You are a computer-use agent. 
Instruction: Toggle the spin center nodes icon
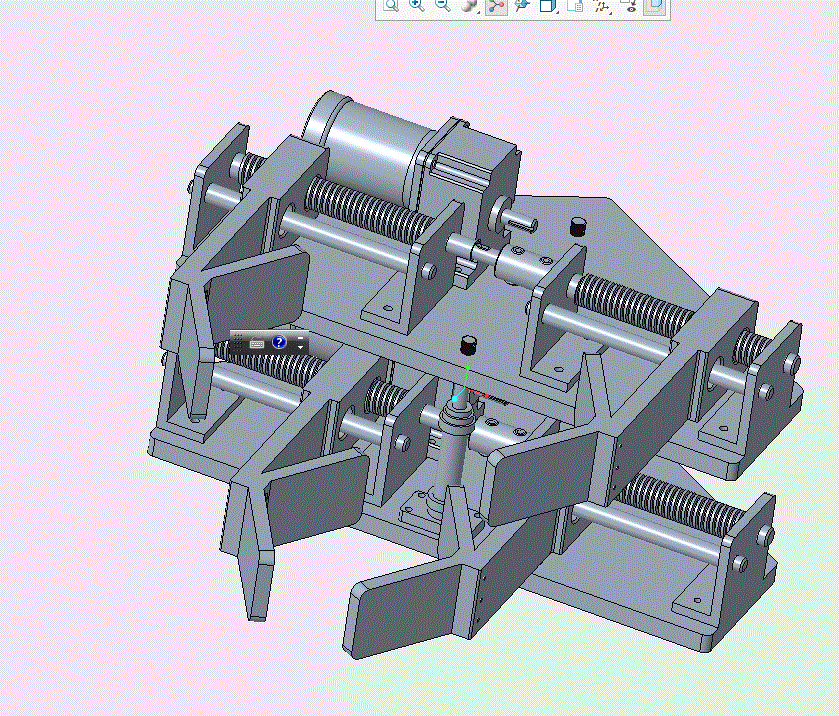click(x=496, y=6)
